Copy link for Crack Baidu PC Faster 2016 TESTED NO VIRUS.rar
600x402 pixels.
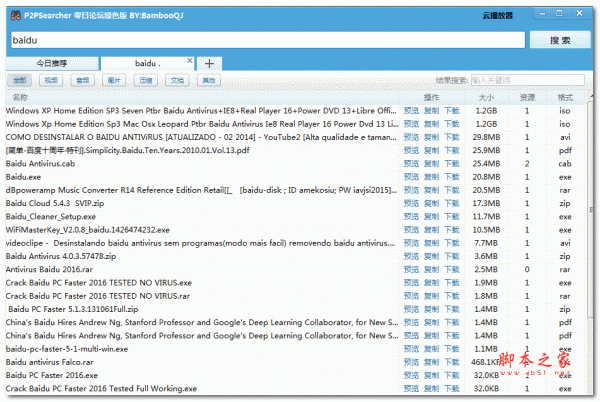pos(431,296)
